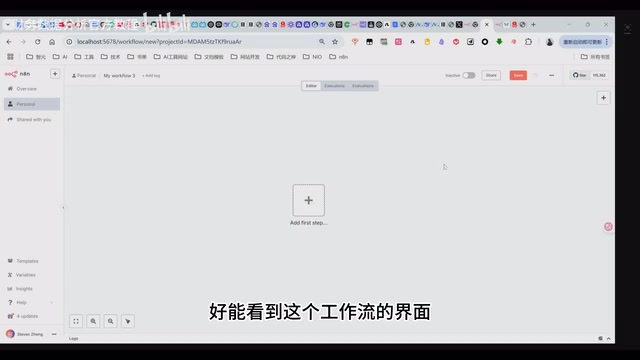Image resolution: width=640 pixels, height=360 pixels.
Task: Switch to the Editor tab
Action: click(311, 86)
